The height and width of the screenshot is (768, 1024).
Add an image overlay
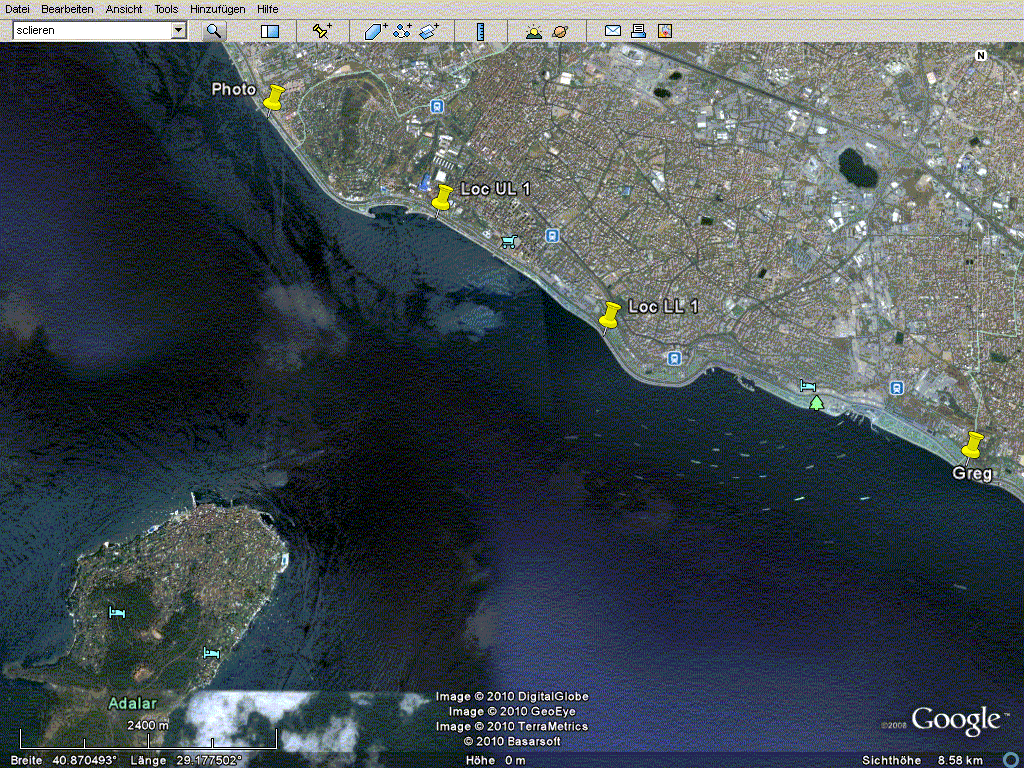point(429,31)
